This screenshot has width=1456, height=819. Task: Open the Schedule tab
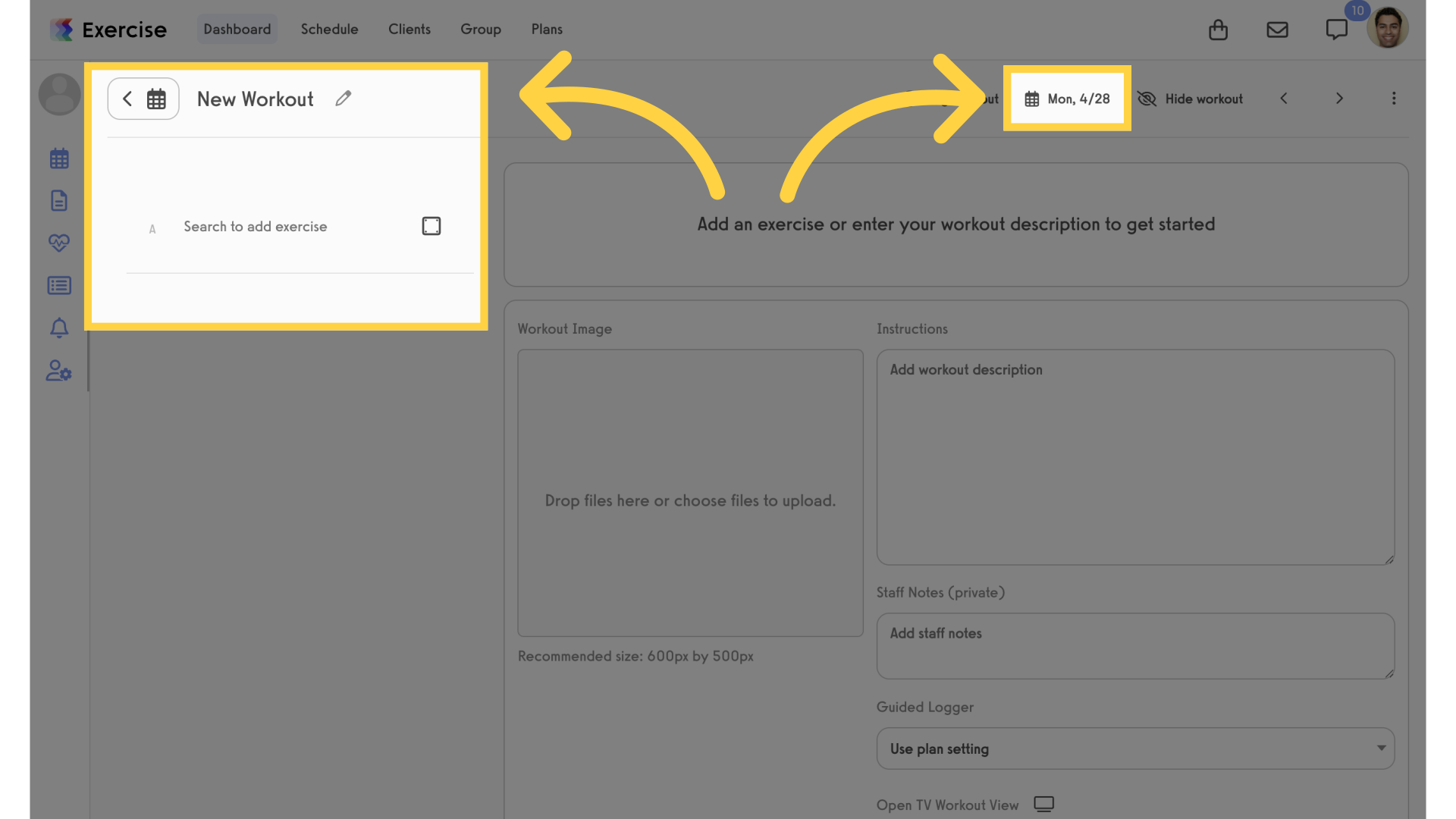[x=329, y=29]
